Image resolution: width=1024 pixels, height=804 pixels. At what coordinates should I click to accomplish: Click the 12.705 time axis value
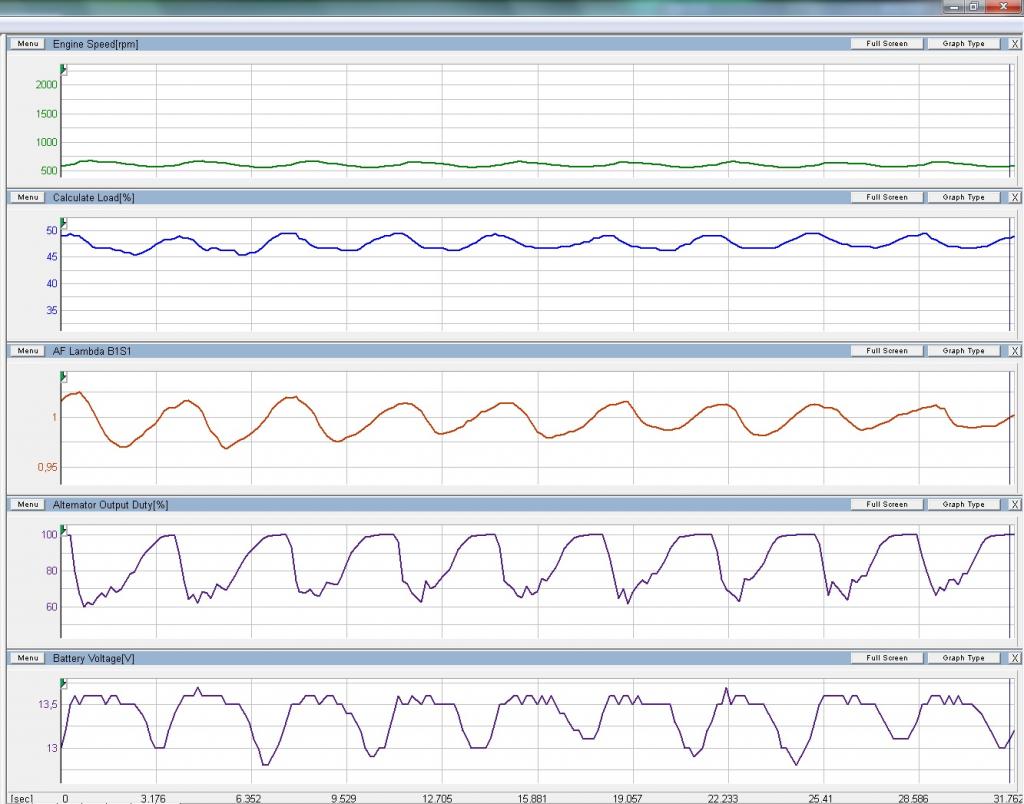coord(438,799)
